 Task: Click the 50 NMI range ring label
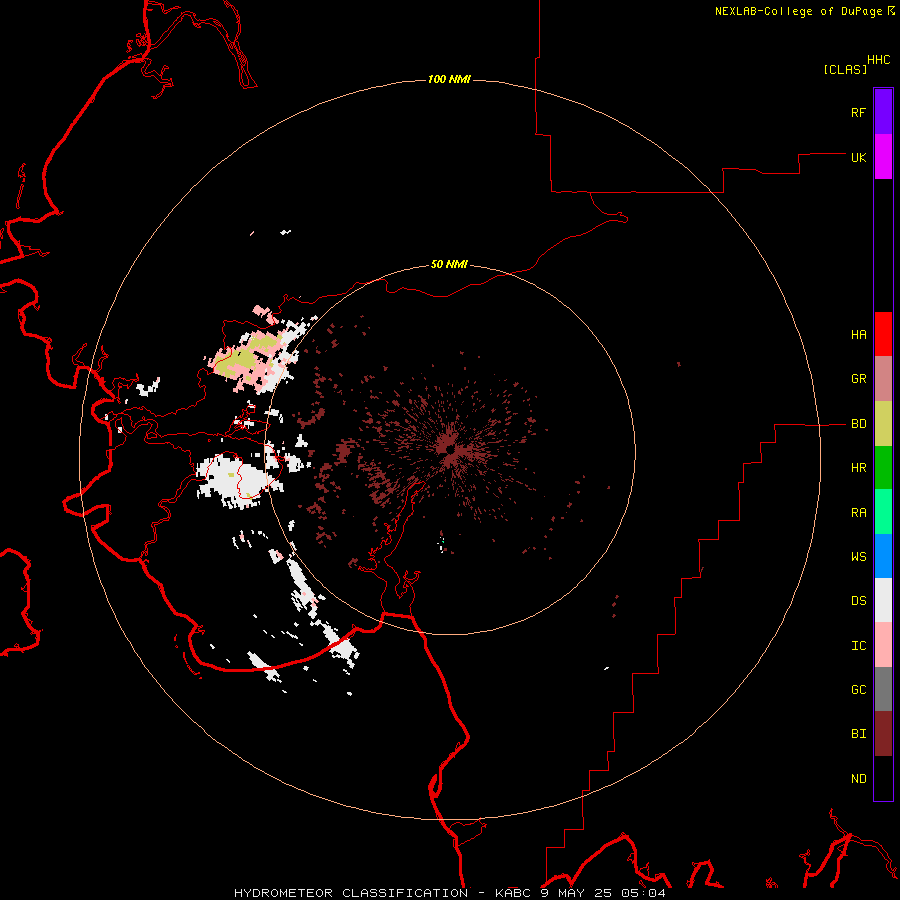[449, 265]
